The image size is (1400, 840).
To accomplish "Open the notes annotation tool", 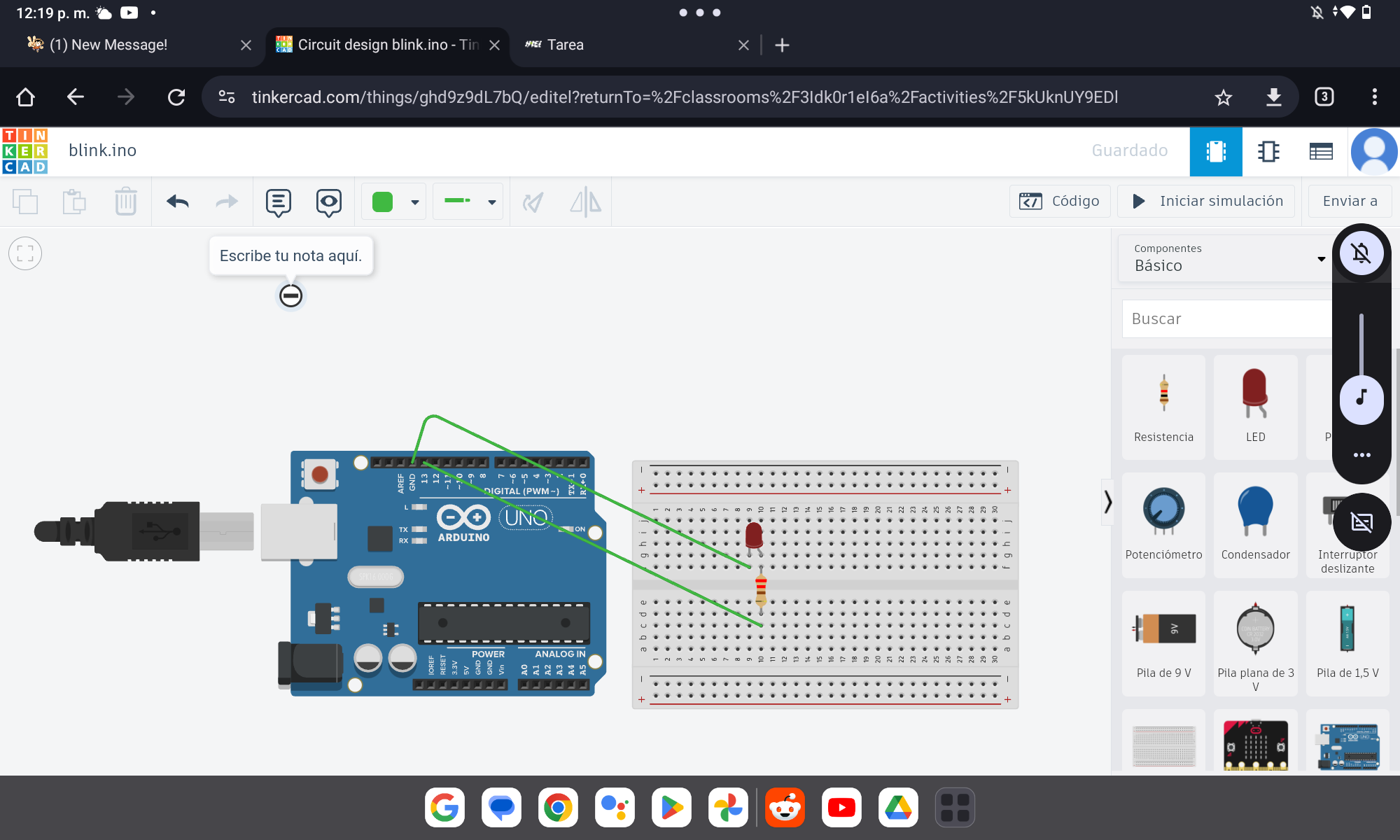I will click(x=278, y=202).
